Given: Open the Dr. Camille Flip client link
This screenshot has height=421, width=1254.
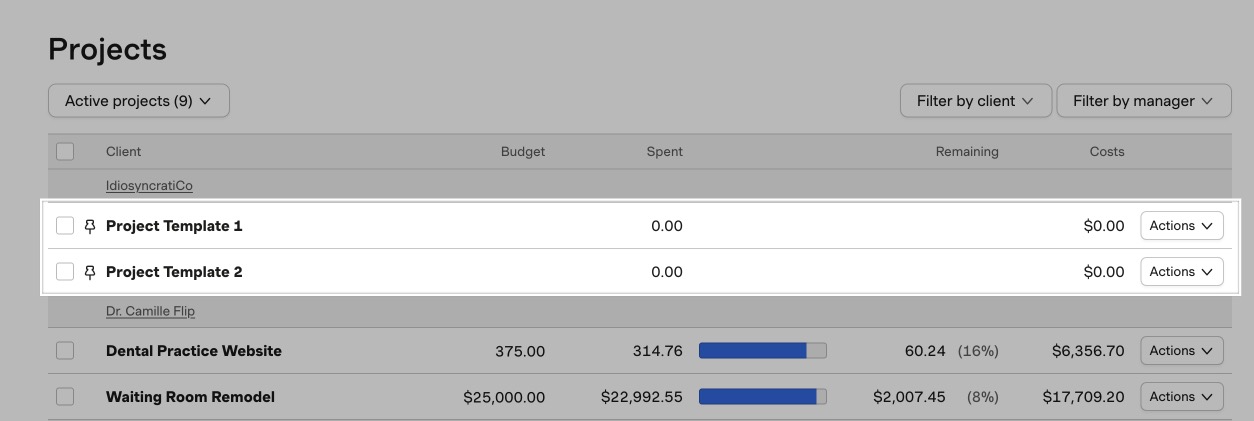Looking at the screenshot, I should 150,311.
